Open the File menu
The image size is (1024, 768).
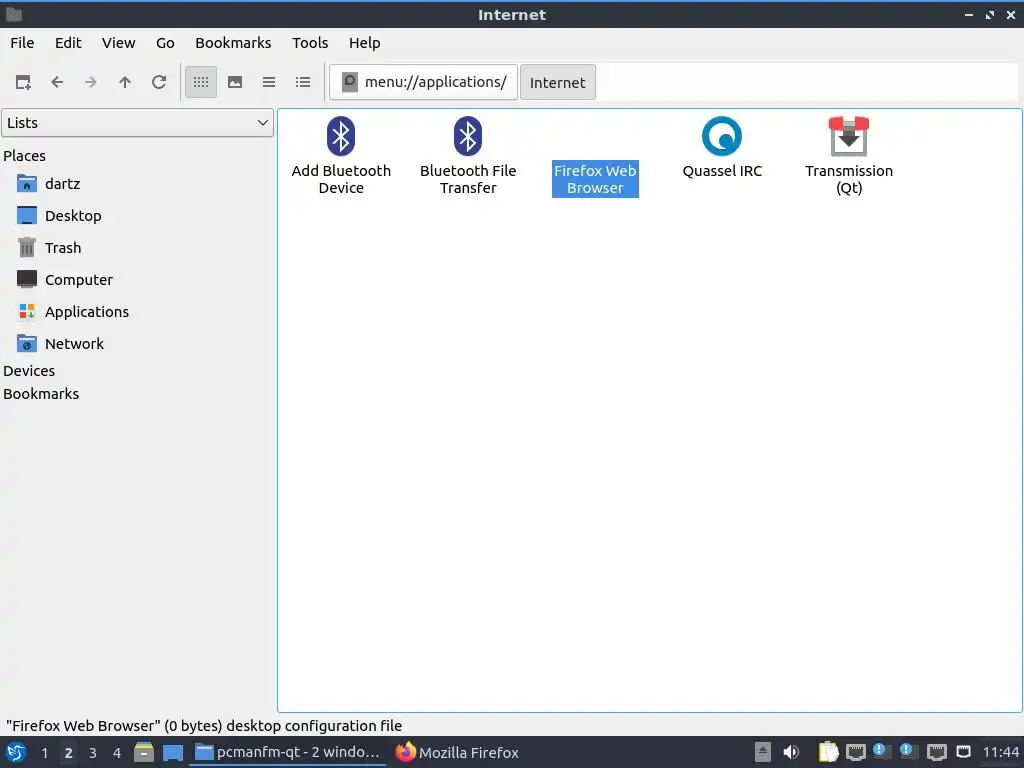pos(22,43)
